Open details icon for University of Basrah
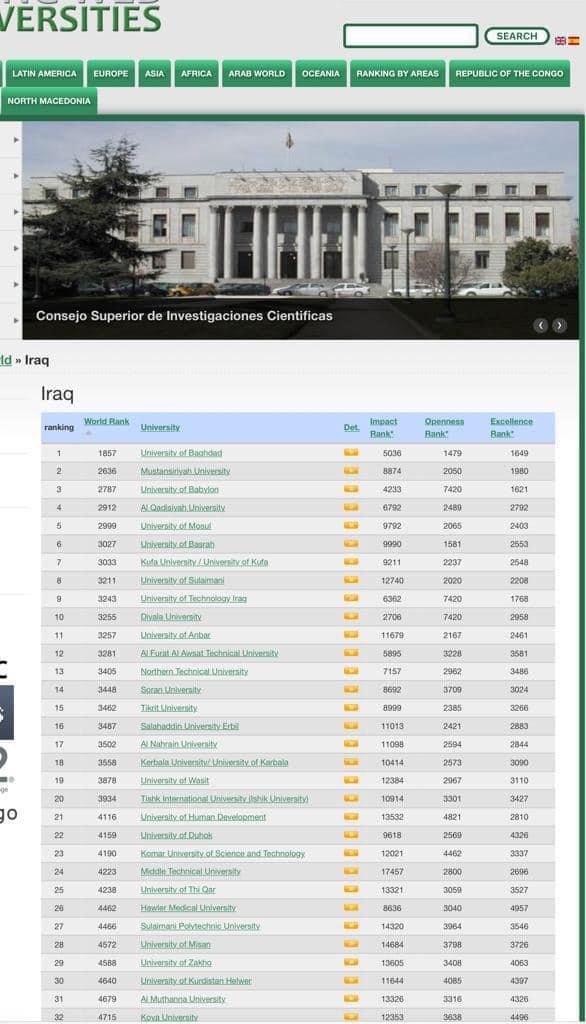586x1024 pixels. pyautogui.click(x=351, y=543)
